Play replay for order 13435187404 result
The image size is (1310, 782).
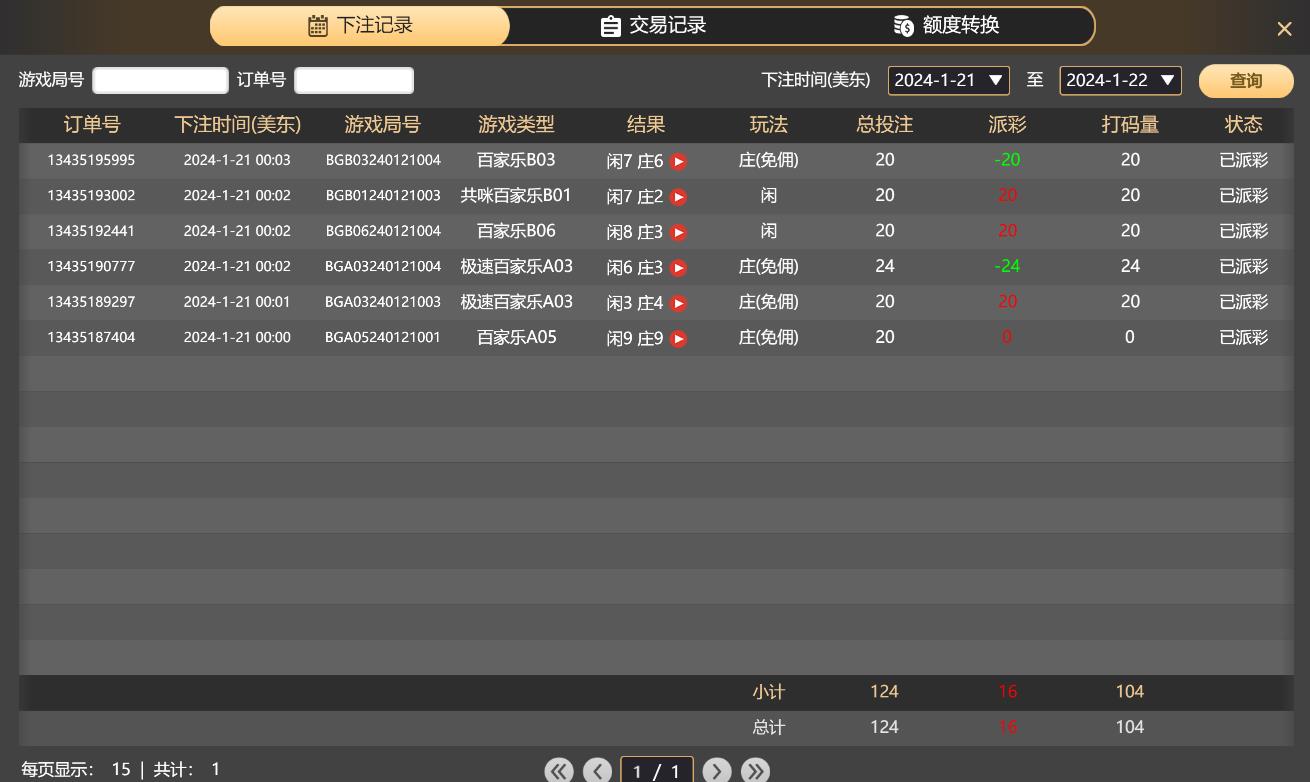point(678,339)
